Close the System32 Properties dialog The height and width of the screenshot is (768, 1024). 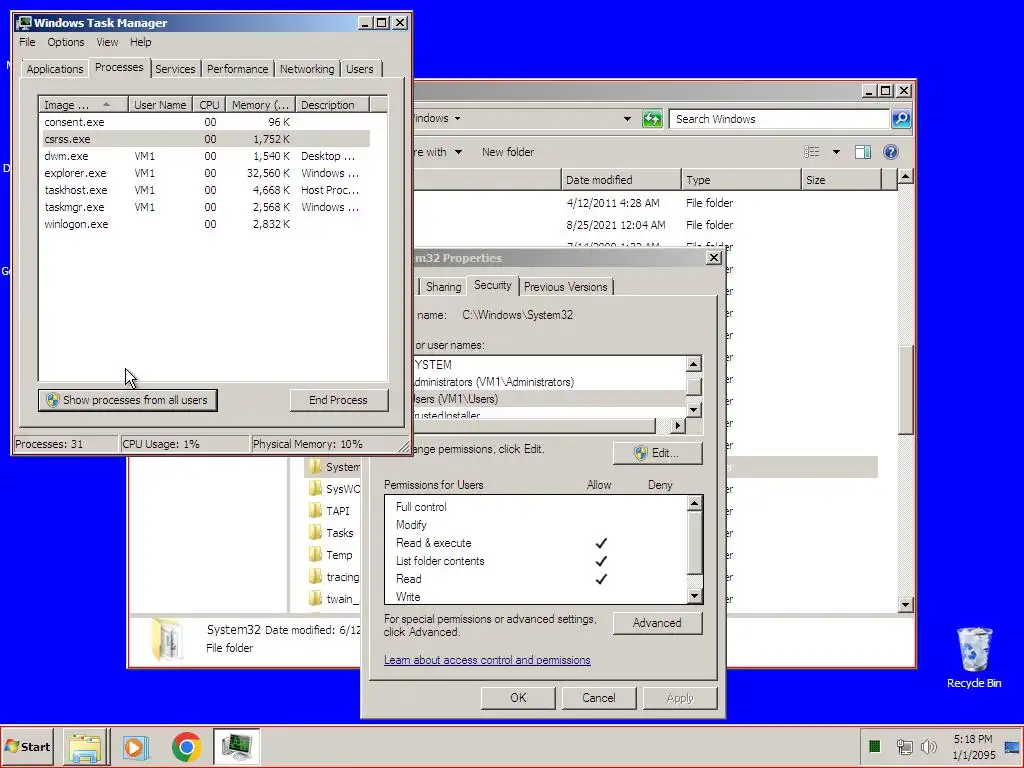[714, 258]
